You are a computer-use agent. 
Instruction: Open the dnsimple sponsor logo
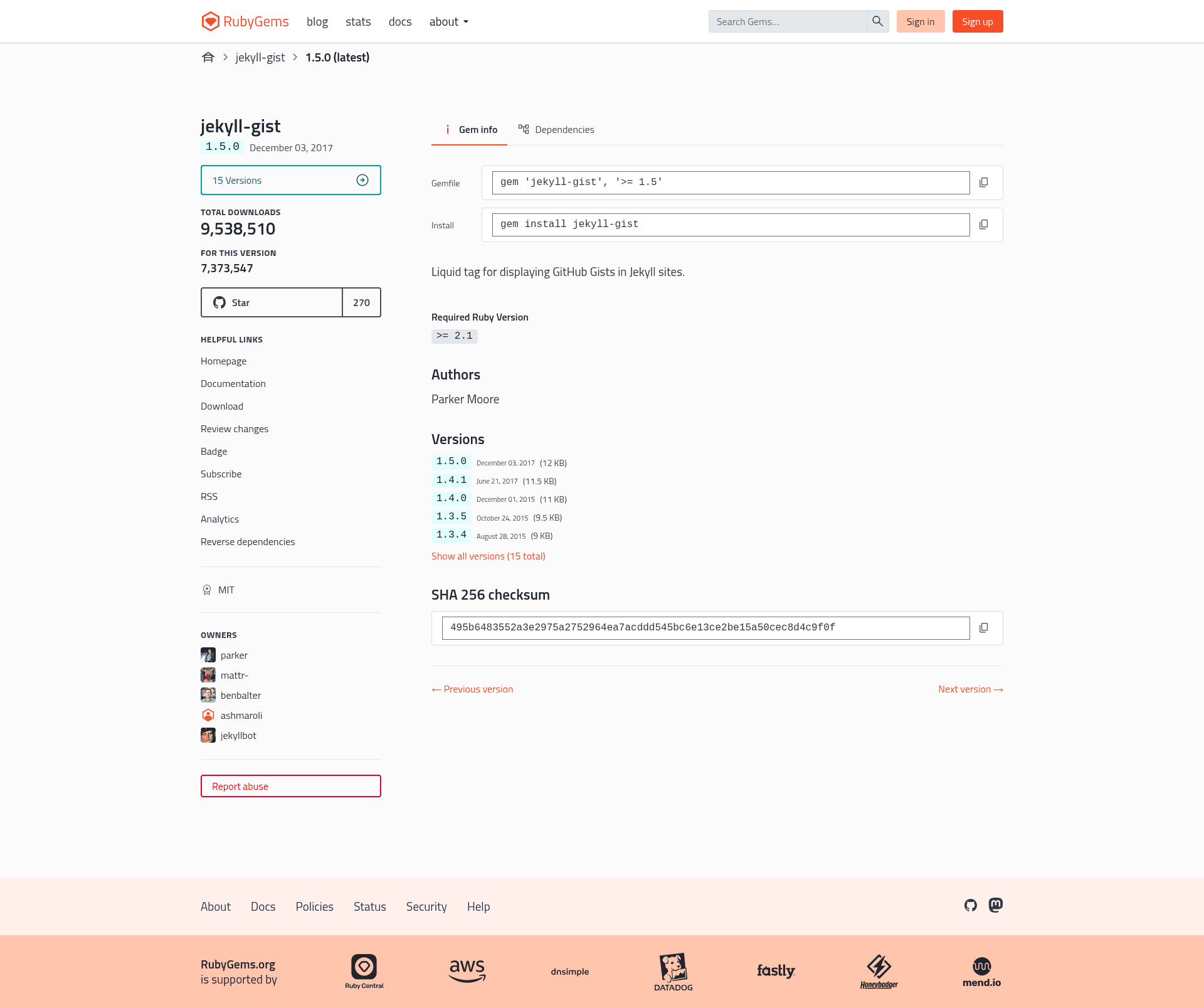point(570,972)
